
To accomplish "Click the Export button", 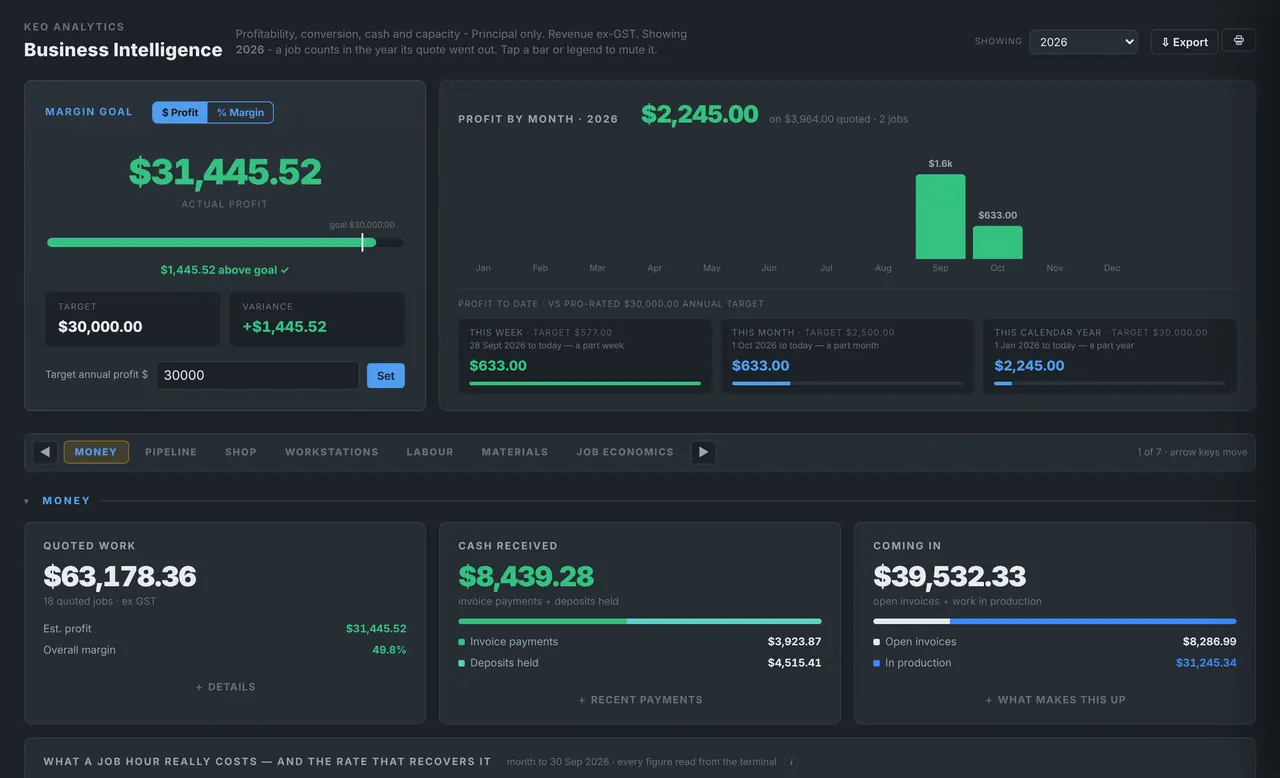I will pyautogui.click(x=1184, y=42).
